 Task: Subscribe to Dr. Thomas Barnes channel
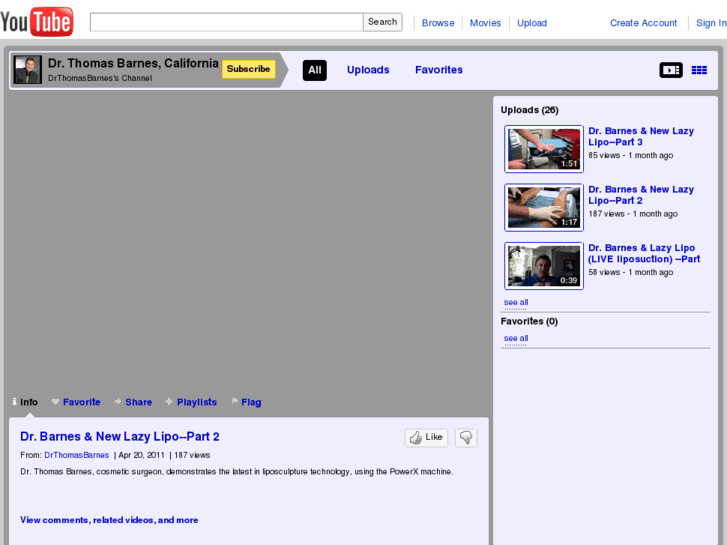pos(249,69)
